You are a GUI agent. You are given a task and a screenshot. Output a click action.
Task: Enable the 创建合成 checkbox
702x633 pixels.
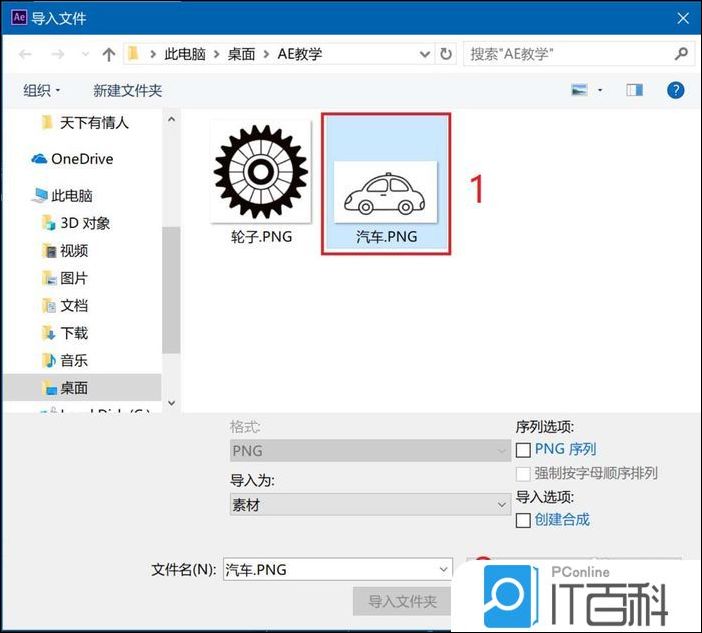click(523, 520)
